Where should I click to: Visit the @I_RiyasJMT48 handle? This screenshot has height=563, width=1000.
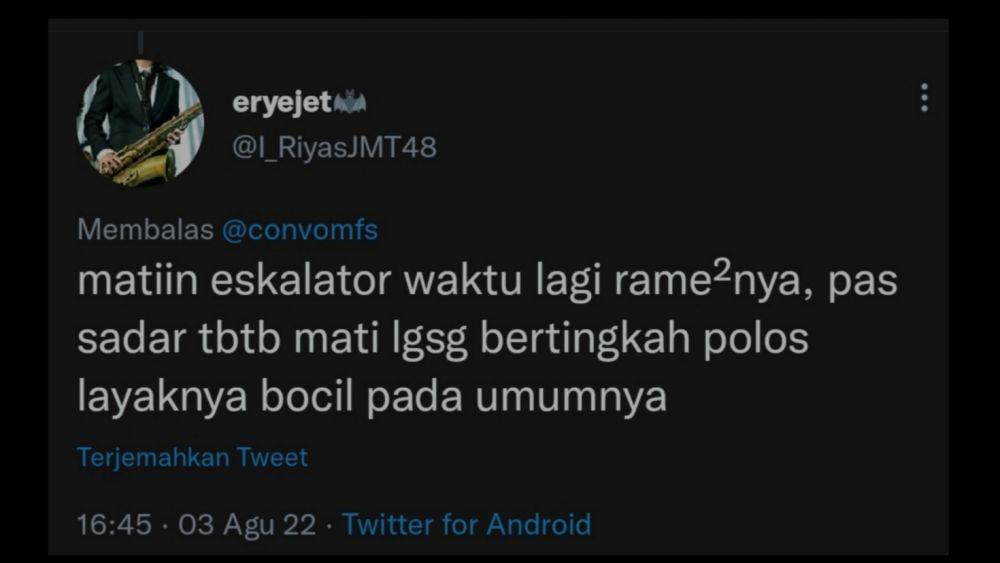334,147
